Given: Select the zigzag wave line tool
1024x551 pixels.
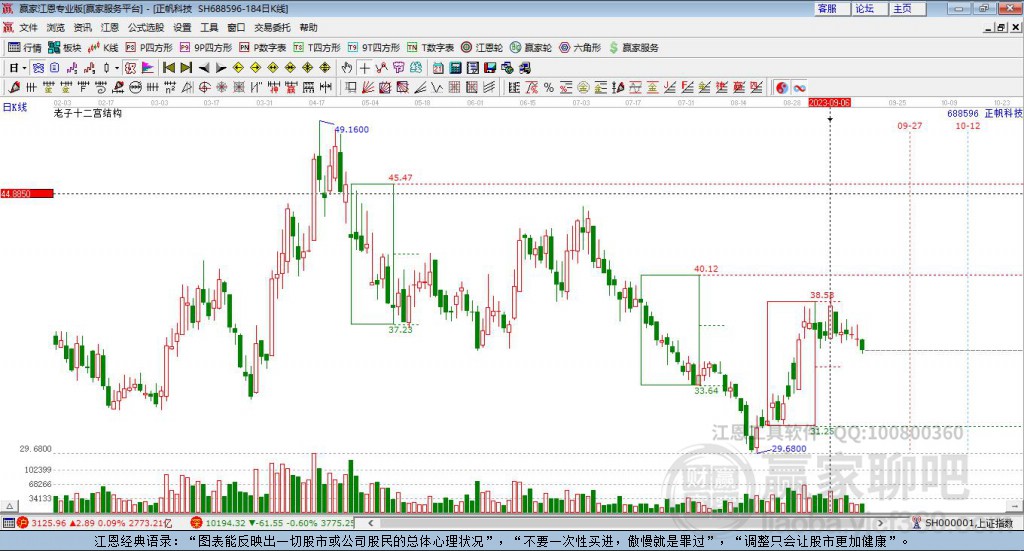Looking at the screenshot, I should [436, 87].
